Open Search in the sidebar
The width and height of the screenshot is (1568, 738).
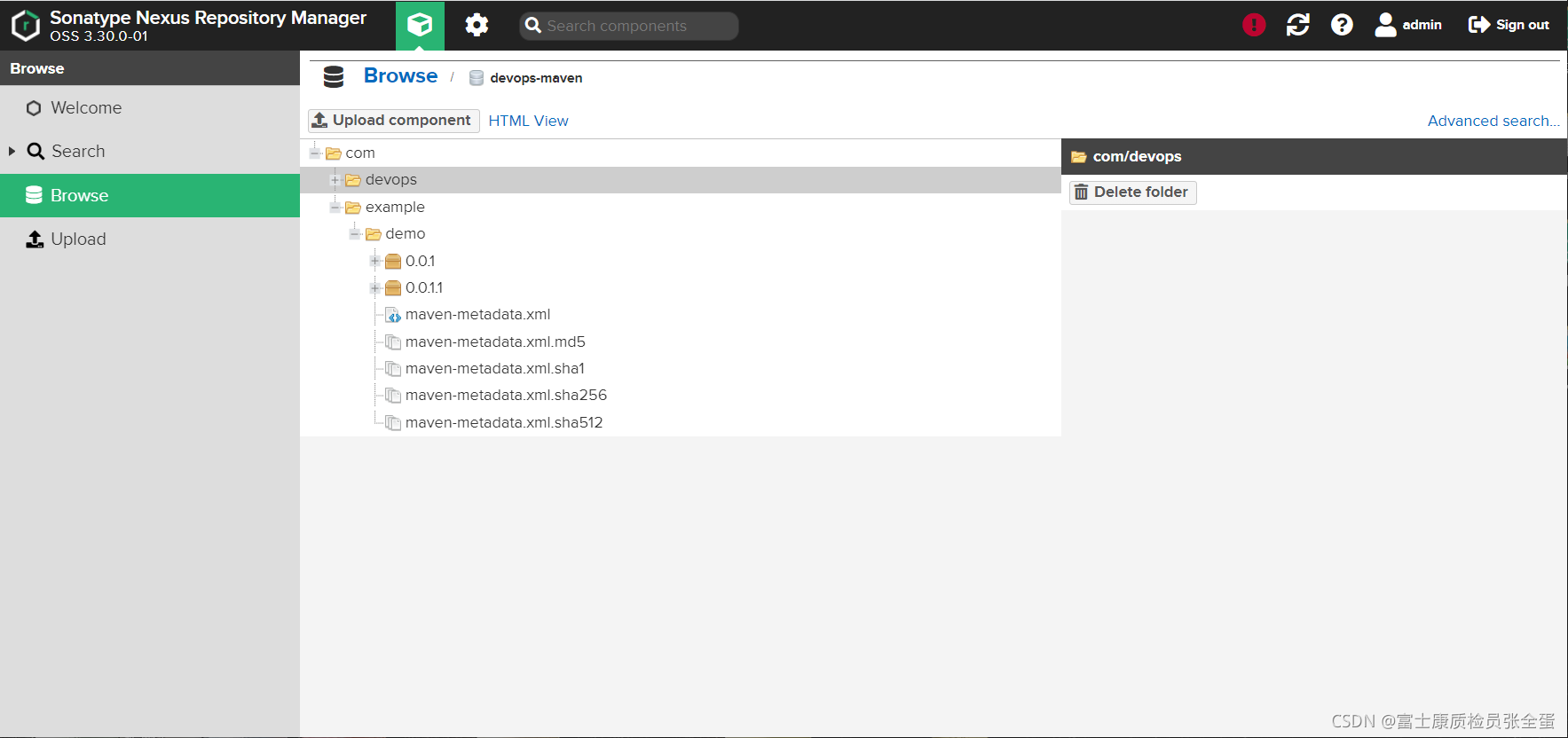coord(150,151)
